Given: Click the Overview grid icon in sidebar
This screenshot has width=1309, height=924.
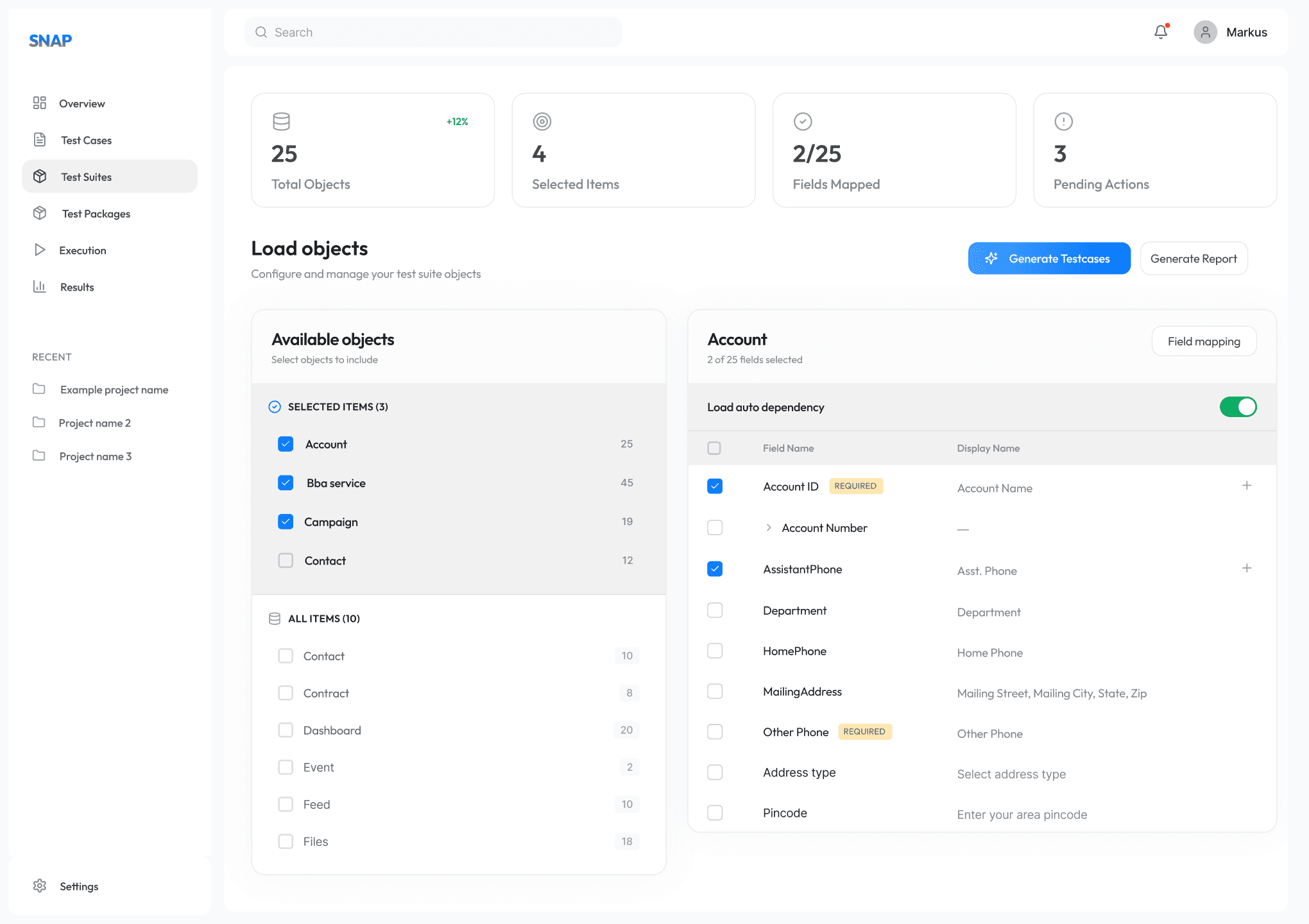Looking at the screenshot, I should pos(40,103).
